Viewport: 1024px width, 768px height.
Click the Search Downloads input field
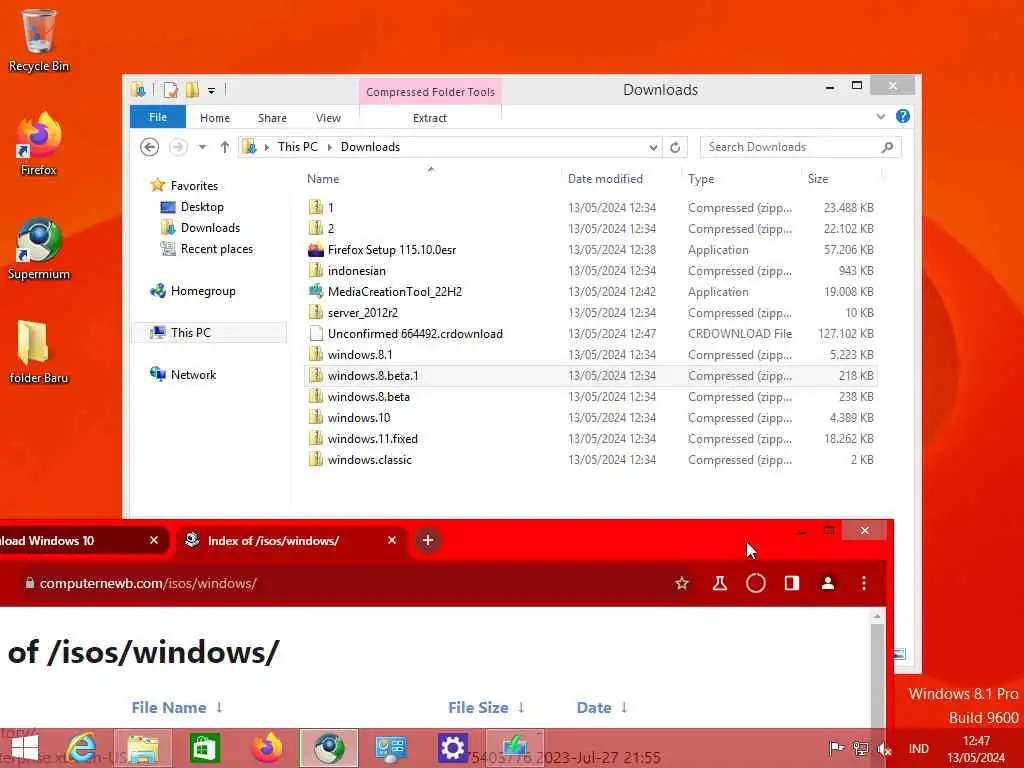(790, 147)
